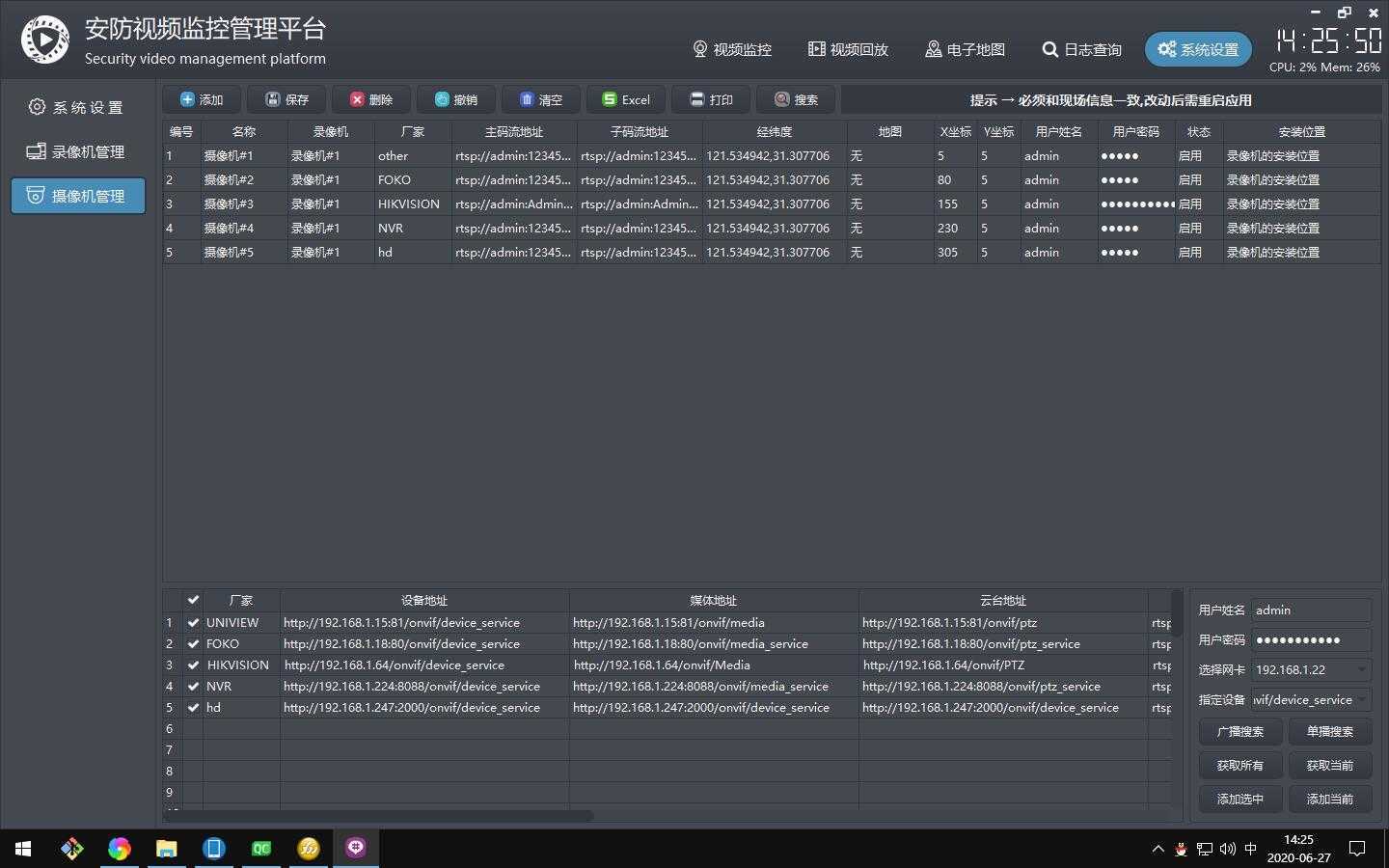Click the 单播搜索 button
Image resolution: width=1389 pixels, height=868 pixels.
pyautogui.click(x=1329, y=732)
